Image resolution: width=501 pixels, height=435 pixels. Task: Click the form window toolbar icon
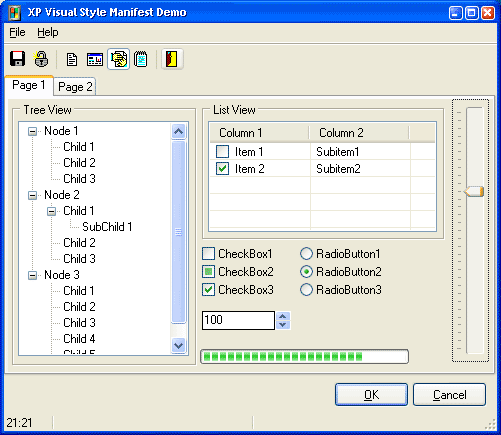pos(95,60)
